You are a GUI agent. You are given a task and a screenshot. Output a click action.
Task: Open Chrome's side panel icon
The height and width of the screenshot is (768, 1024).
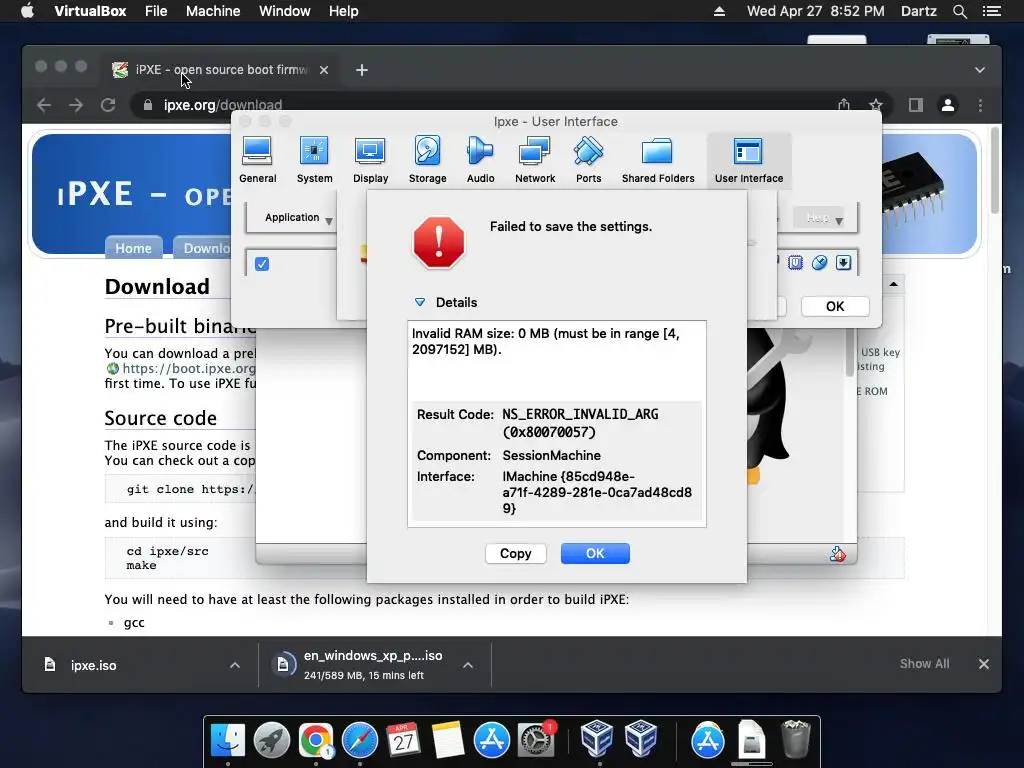916,104
